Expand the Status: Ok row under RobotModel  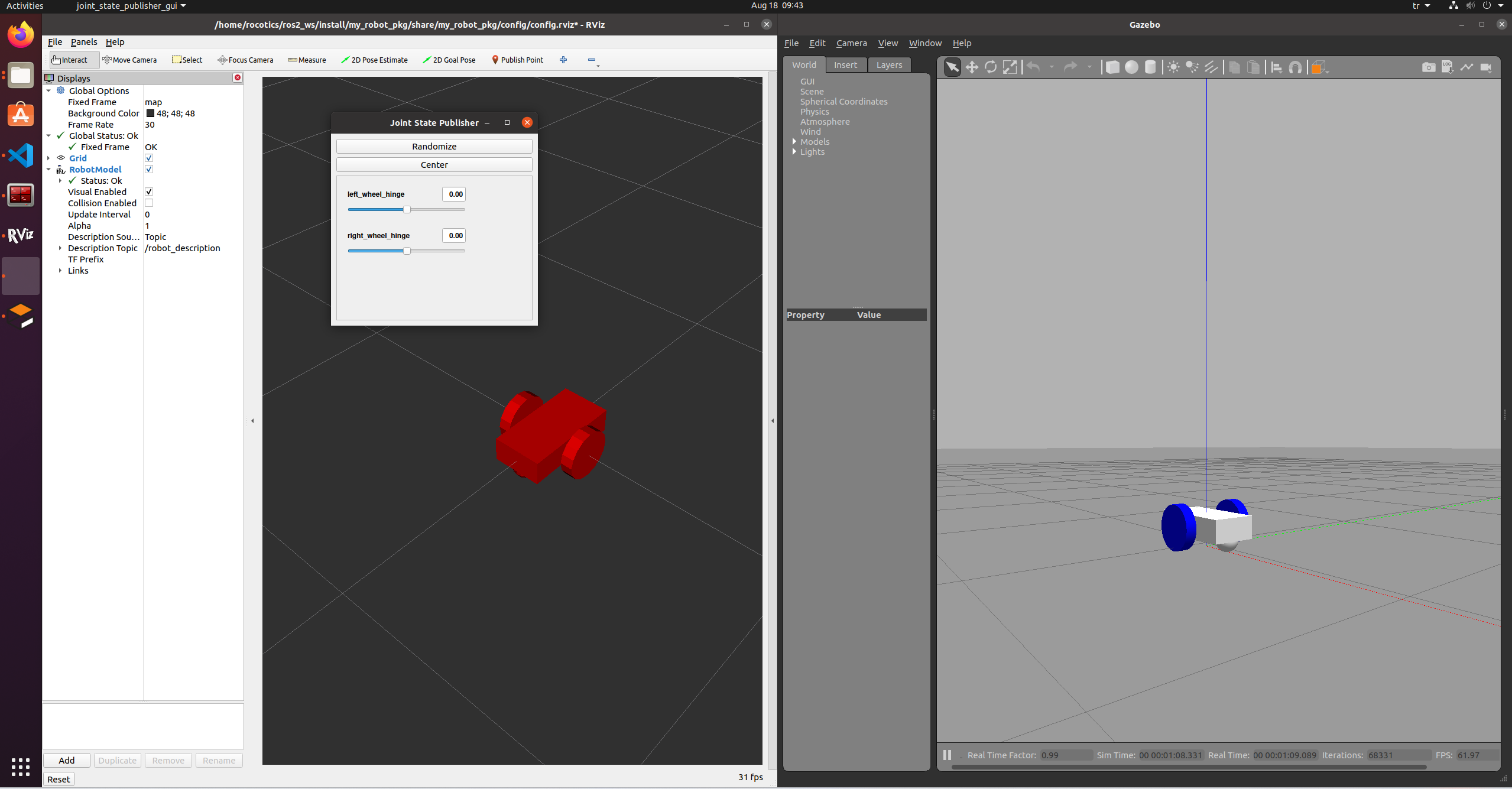pos(60,181)
